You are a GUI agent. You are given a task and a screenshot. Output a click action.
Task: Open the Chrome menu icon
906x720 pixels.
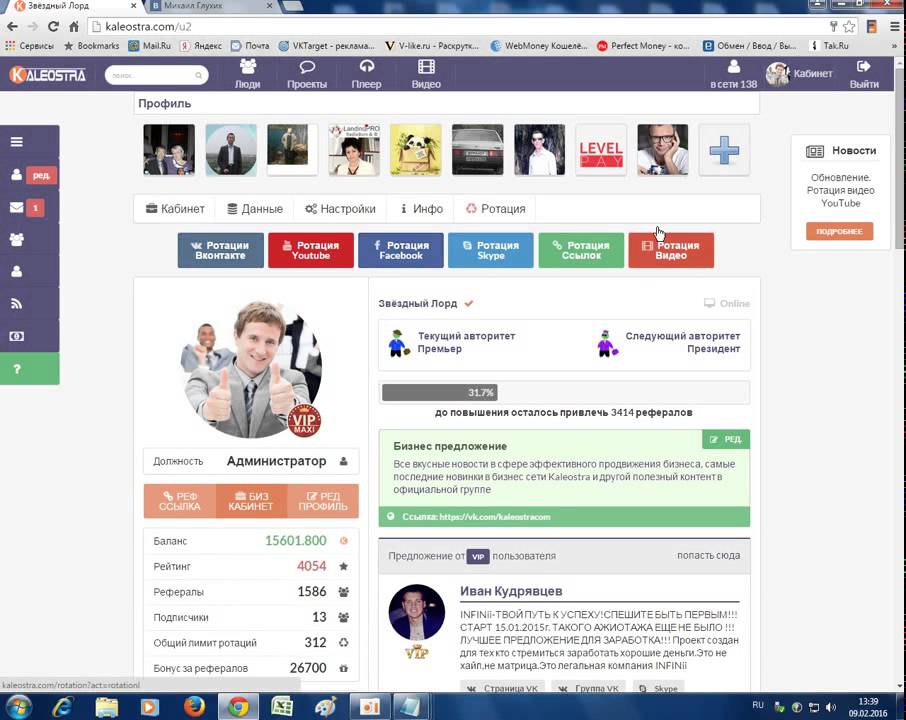click(894, 27)
